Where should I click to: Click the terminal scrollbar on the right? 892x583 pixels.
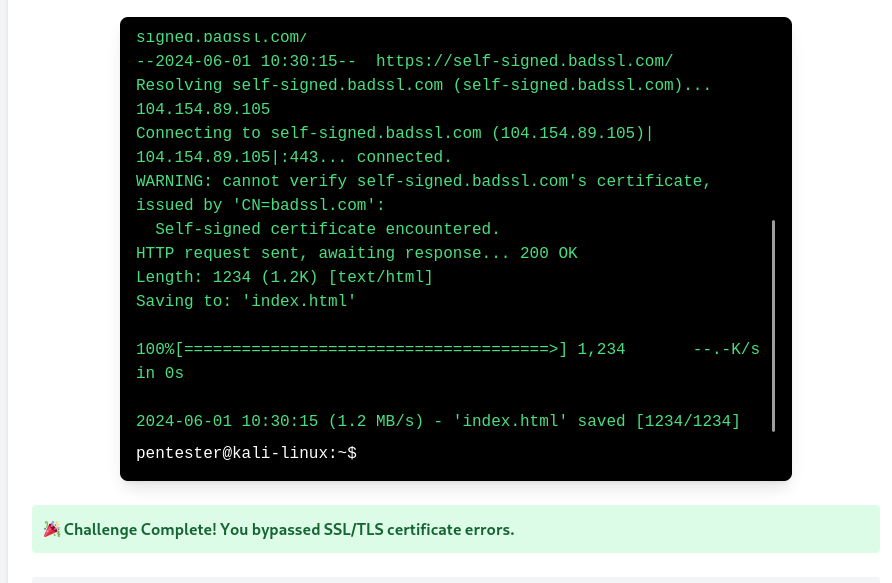tap(774, 325)
